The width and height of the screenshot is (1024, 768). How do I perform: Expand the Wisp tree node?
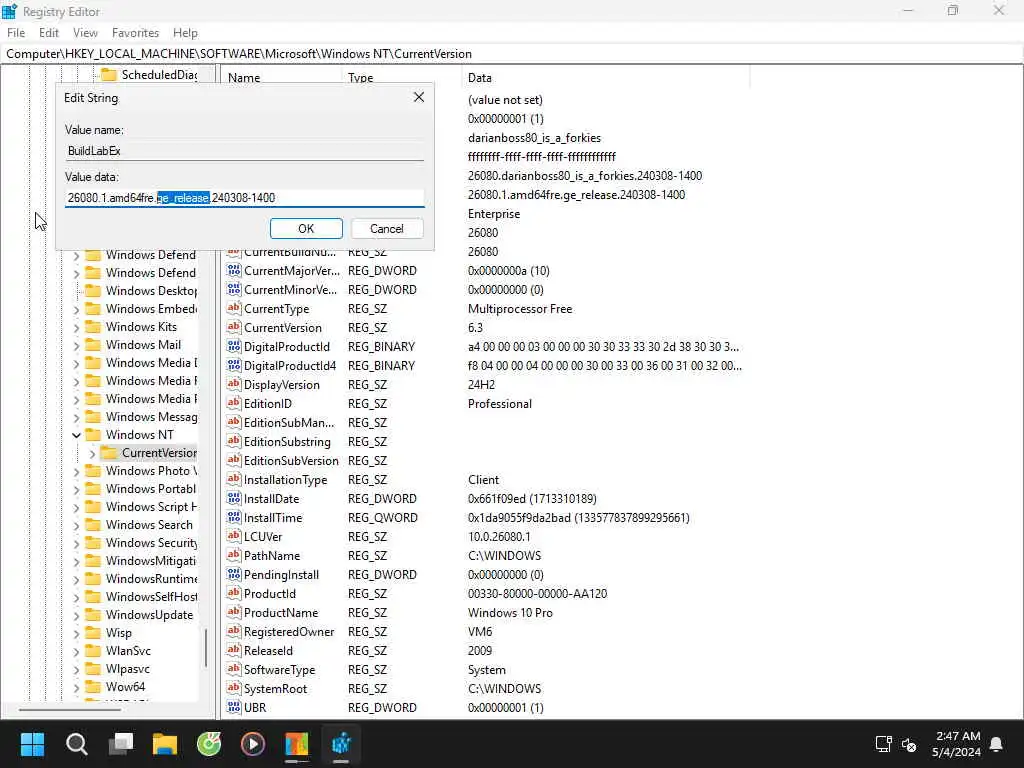76,633
